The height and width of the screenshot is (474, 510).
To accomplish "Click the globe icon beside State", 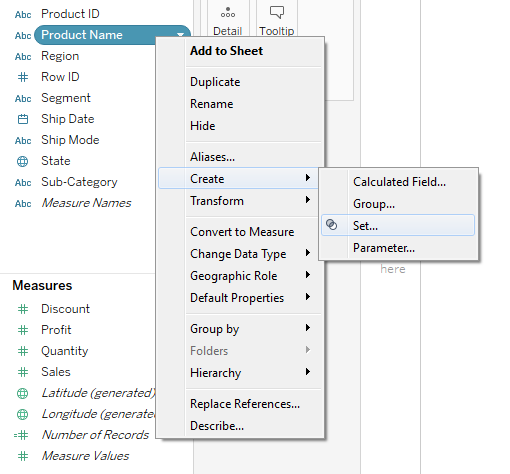I will (x=23, y=161).
